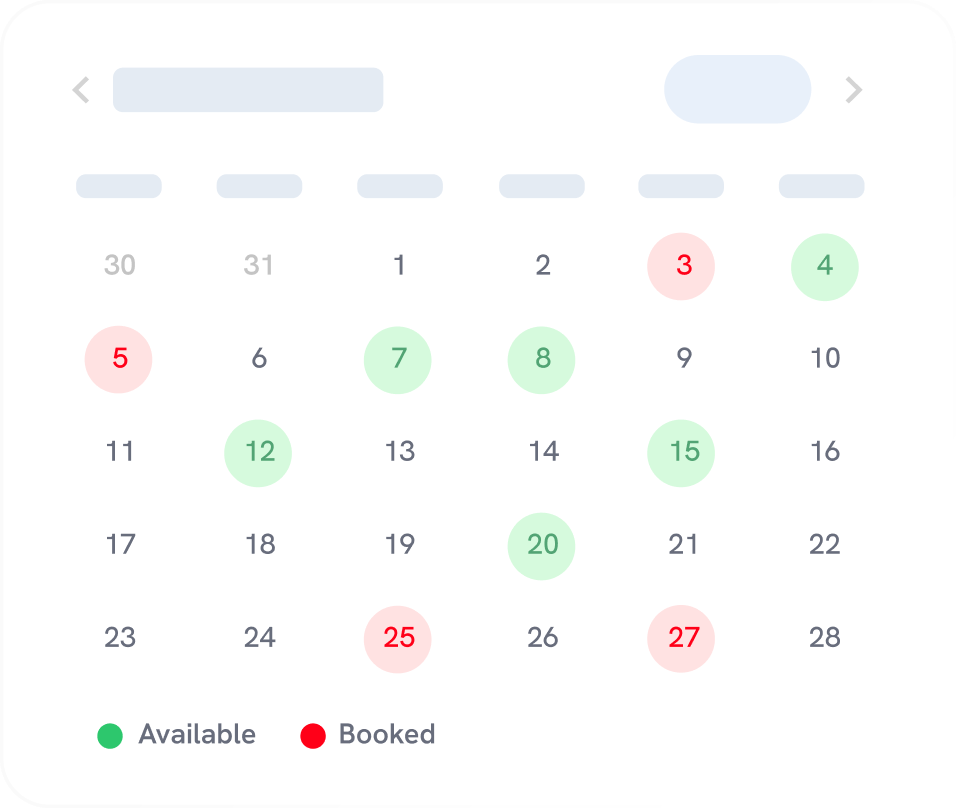
Task: Click the first weekday column header
Action: pos(118,186)
